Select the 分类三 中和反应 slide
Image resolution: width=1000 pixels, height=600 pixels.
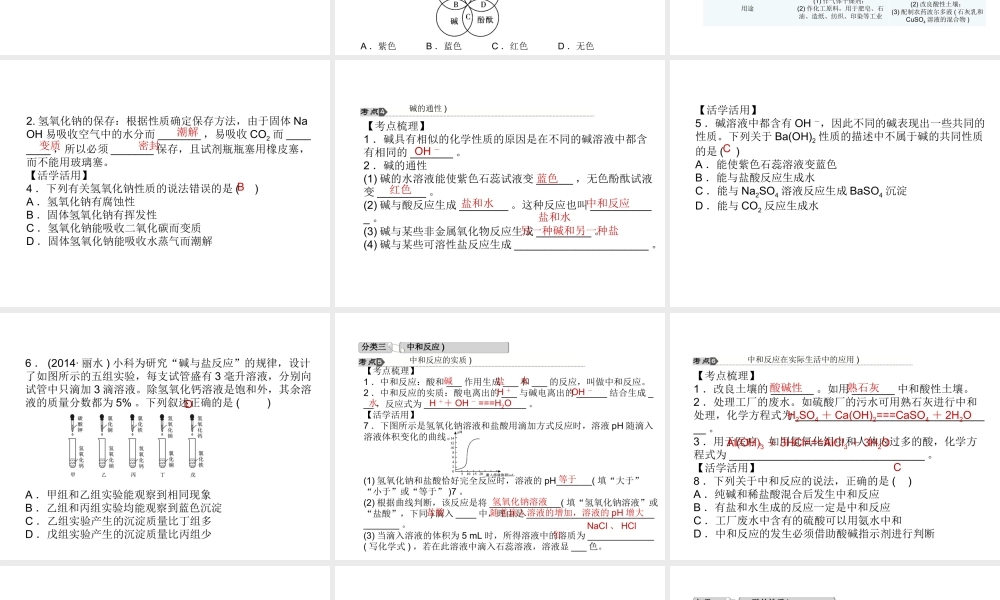[x=500, y=437]
